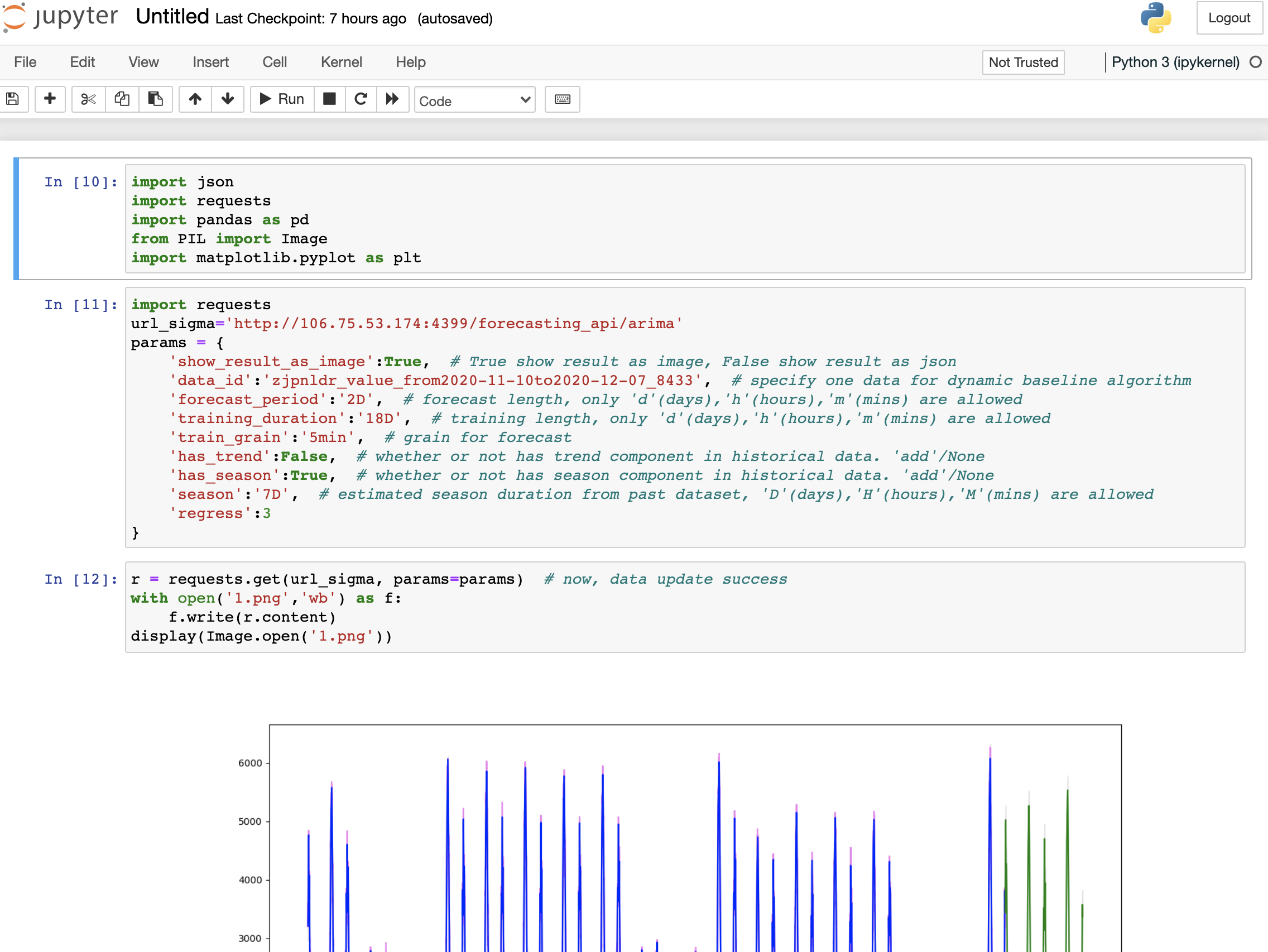Open the Insert menu
Screen dimensions: 1268x952
[210, 62]
